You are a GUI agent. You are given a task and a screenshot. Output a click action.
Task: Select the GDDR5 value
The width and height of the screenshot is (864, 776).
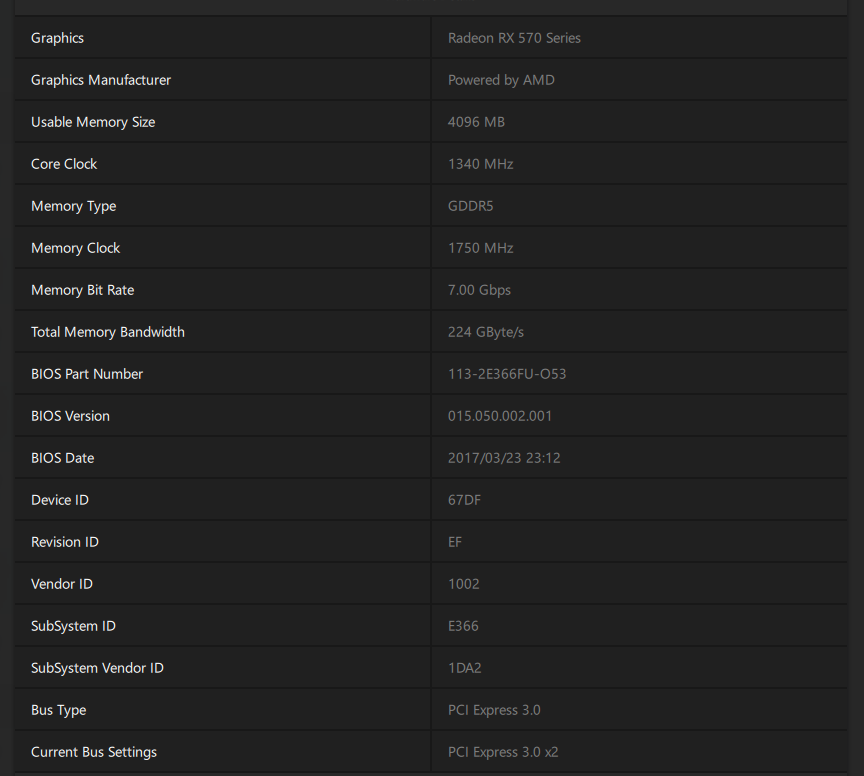471,206
